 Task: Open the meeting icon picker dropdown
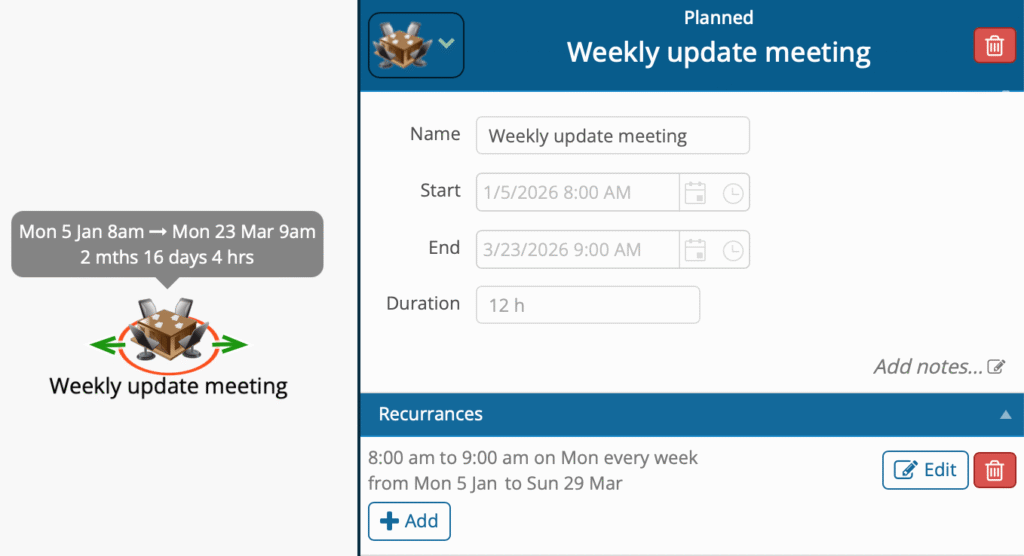416,45
